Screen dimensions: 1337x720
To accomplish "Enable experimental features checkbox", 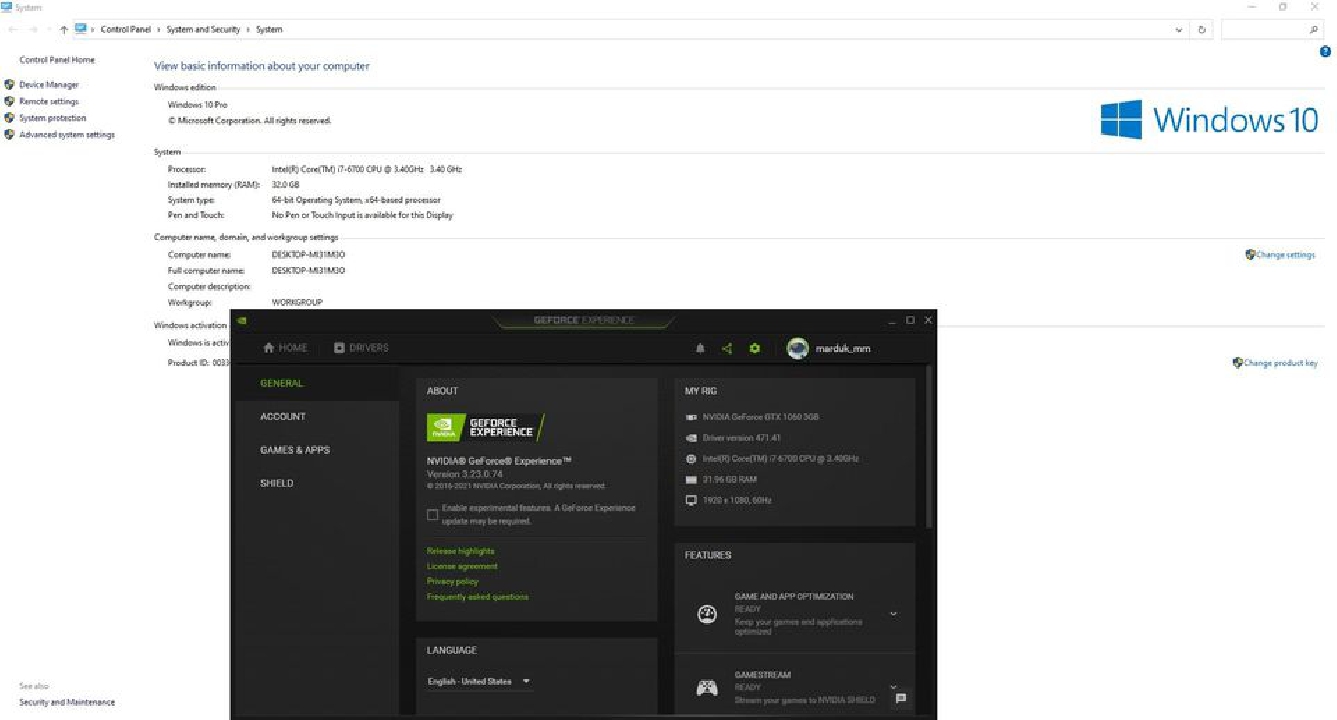I will (432, 514).
